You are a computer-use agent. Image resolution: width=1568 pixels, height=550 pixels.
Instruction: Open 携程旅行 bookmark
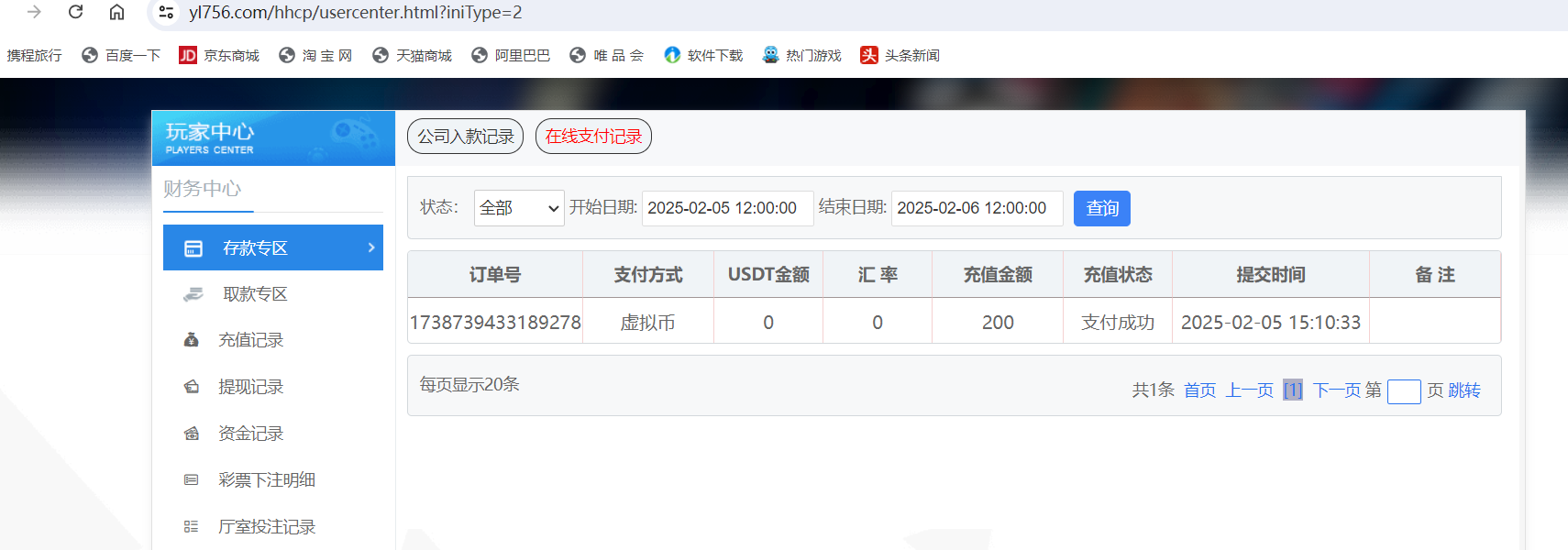[x=35, y=55]
